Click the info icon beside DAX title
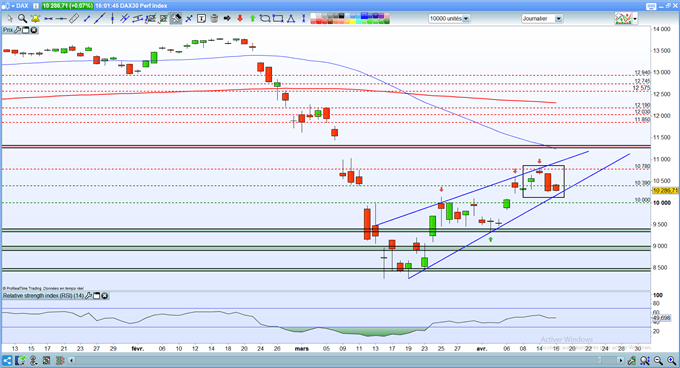Screen dimensions: 680x368 [36, 6]
